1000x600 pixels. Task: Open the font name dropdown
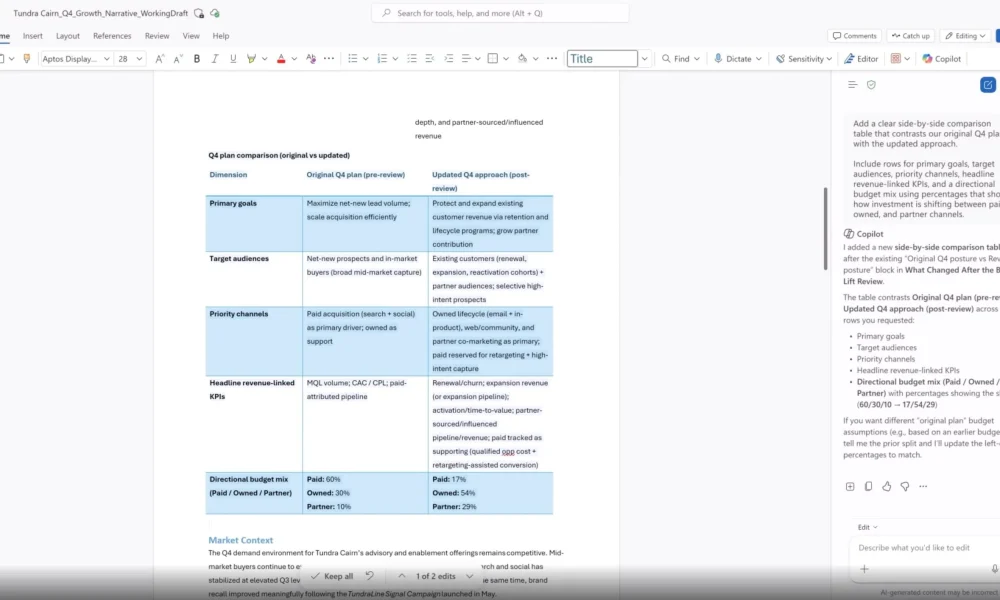[x=75, y=59]
